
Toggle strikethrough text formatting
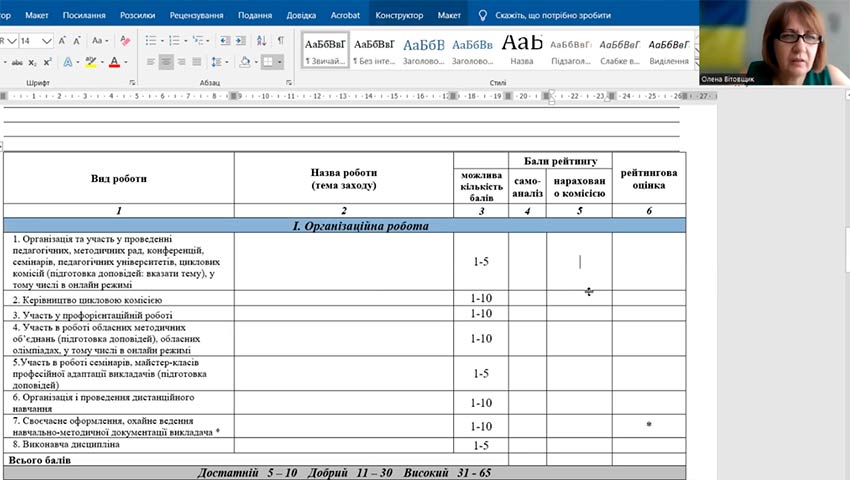[17, 62]
